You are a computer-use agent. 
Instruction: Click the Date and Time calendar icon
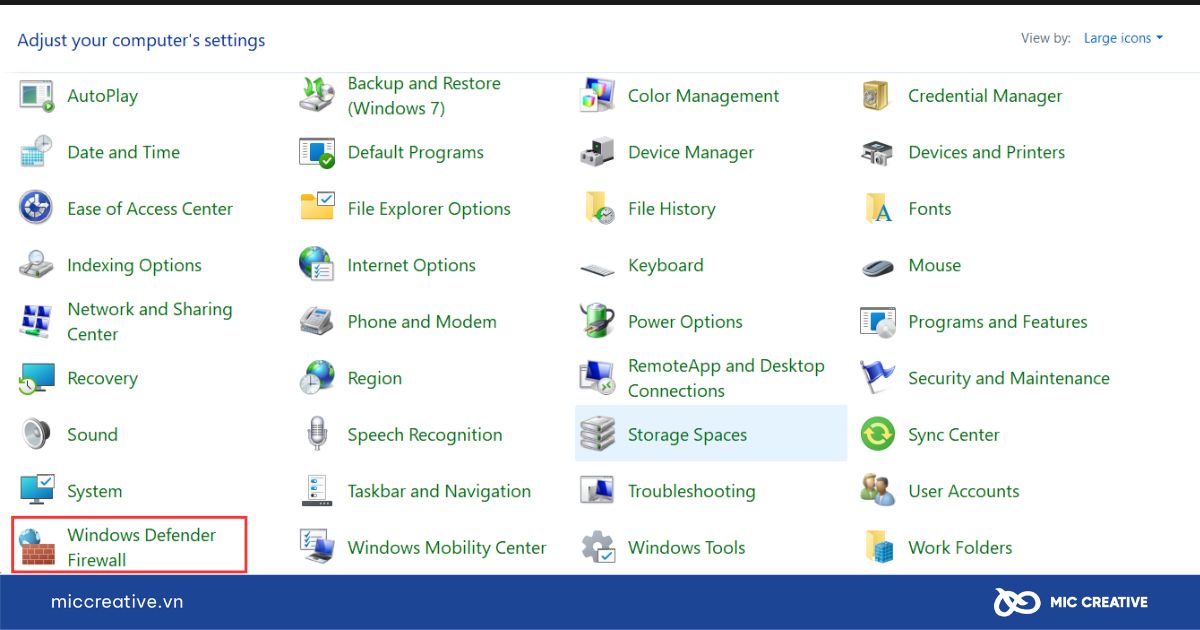(x=37, y=152)
